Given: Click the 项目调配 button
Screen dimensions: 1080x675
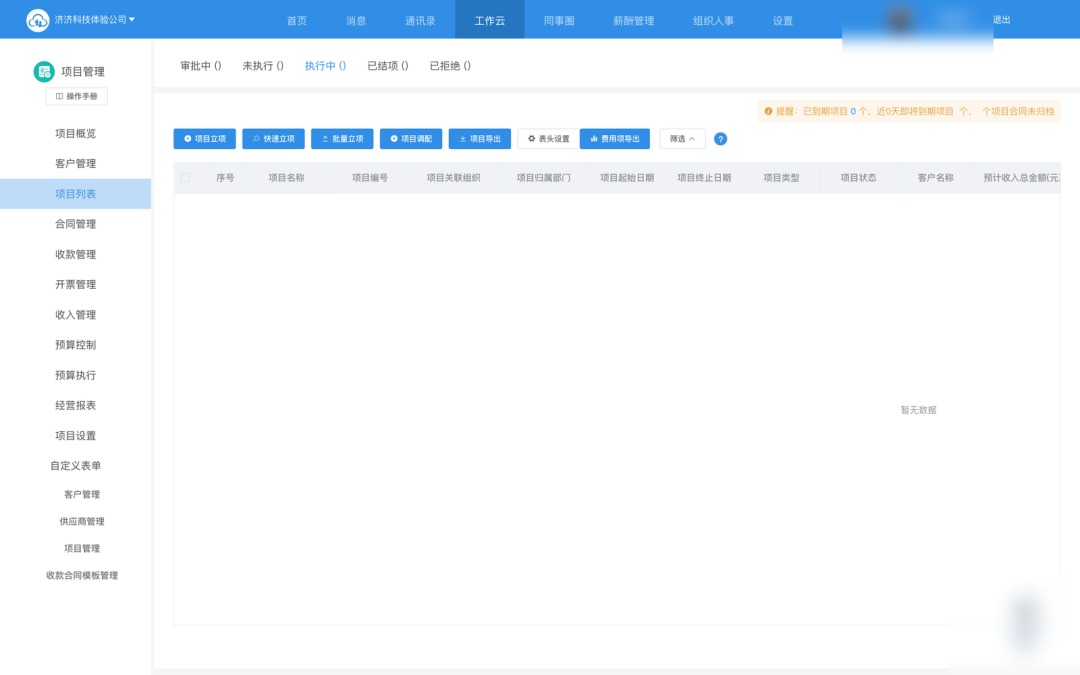Looking at the screenshot, I should (x=411, y=138).
